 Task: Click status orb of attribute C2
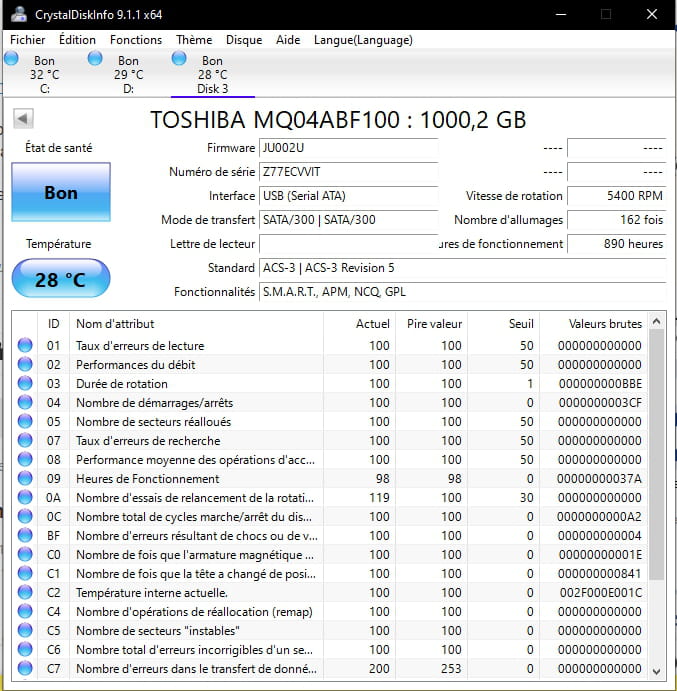[x=25, y=592]
